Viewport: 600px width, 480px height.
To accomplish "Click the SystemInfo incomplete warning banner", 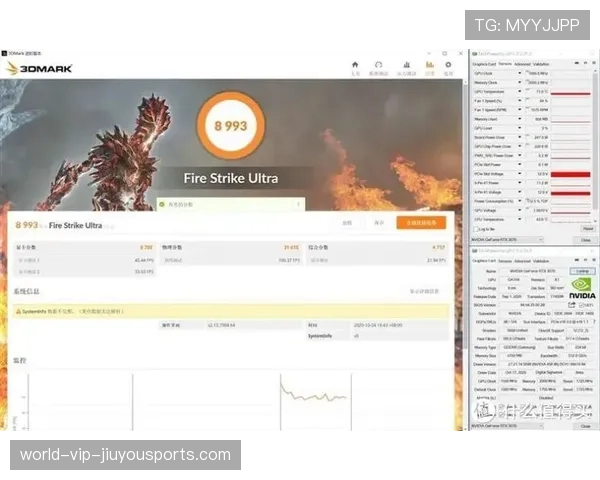I will click(231, 312).
